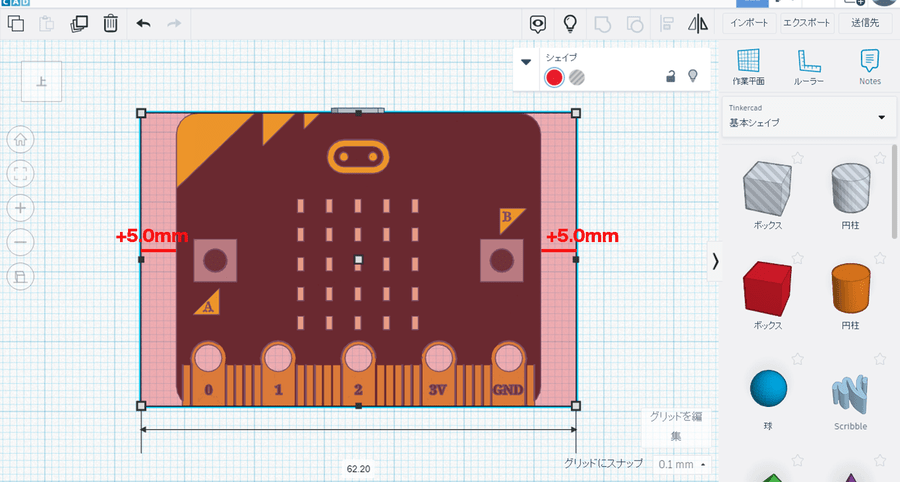Screen dimensions: 900x482
Task: Click the Align tool icon
Action: point(666,24)
